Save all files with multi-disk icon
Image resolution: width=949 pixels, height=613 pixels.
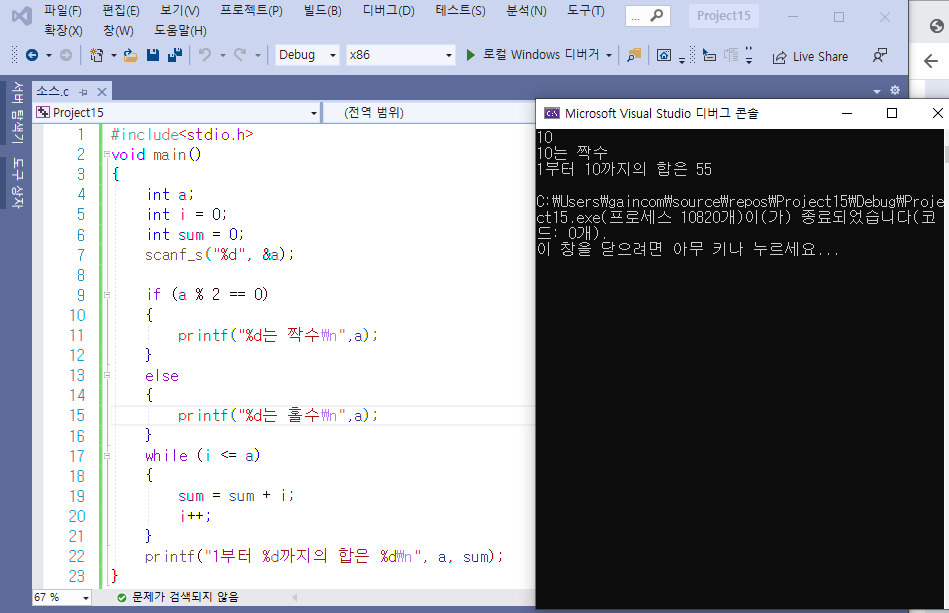pos(175,56)
